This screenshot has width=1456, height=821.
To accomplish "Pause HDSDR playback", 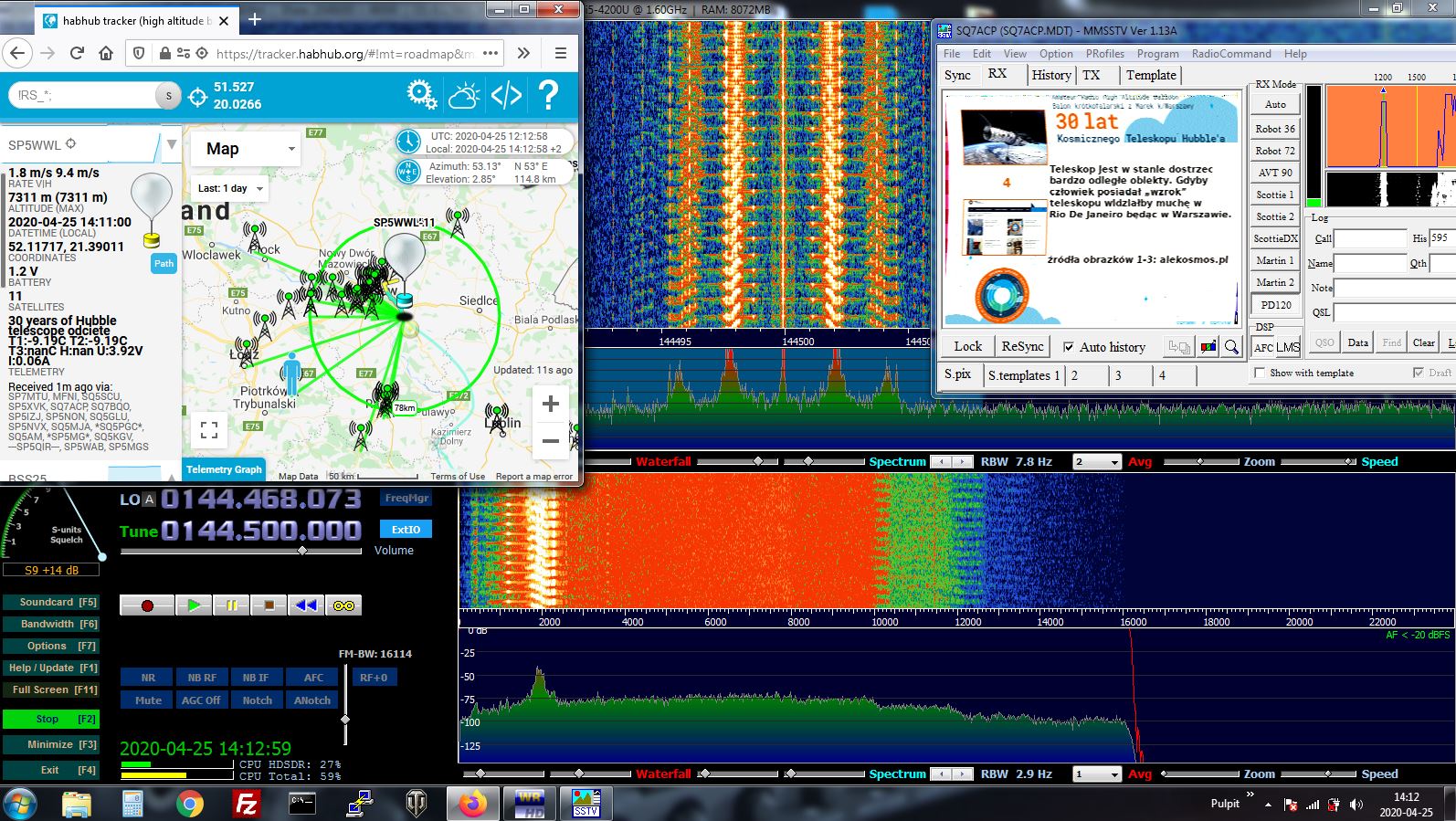I will pos(231,605).
